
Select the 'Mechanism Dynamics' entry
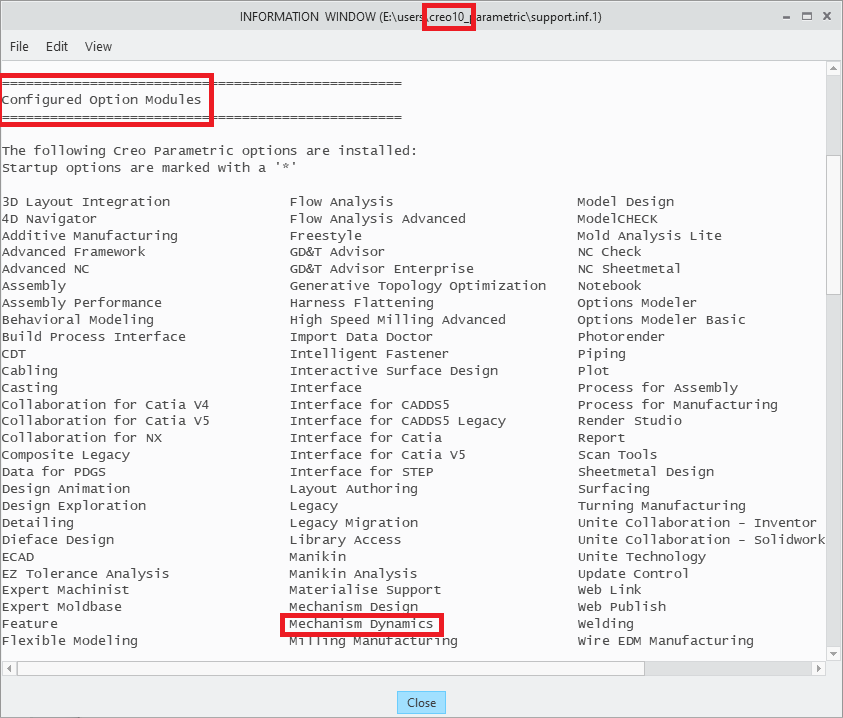click(x=361, y=624)
